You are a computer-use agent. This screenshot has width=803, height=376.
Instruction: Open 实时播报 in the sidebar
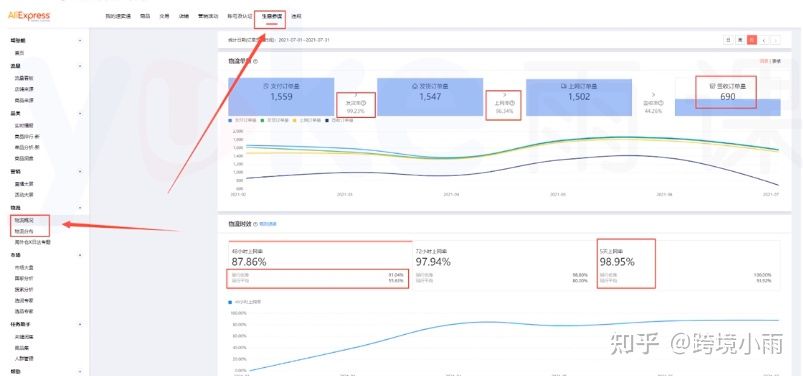[24, 125]
